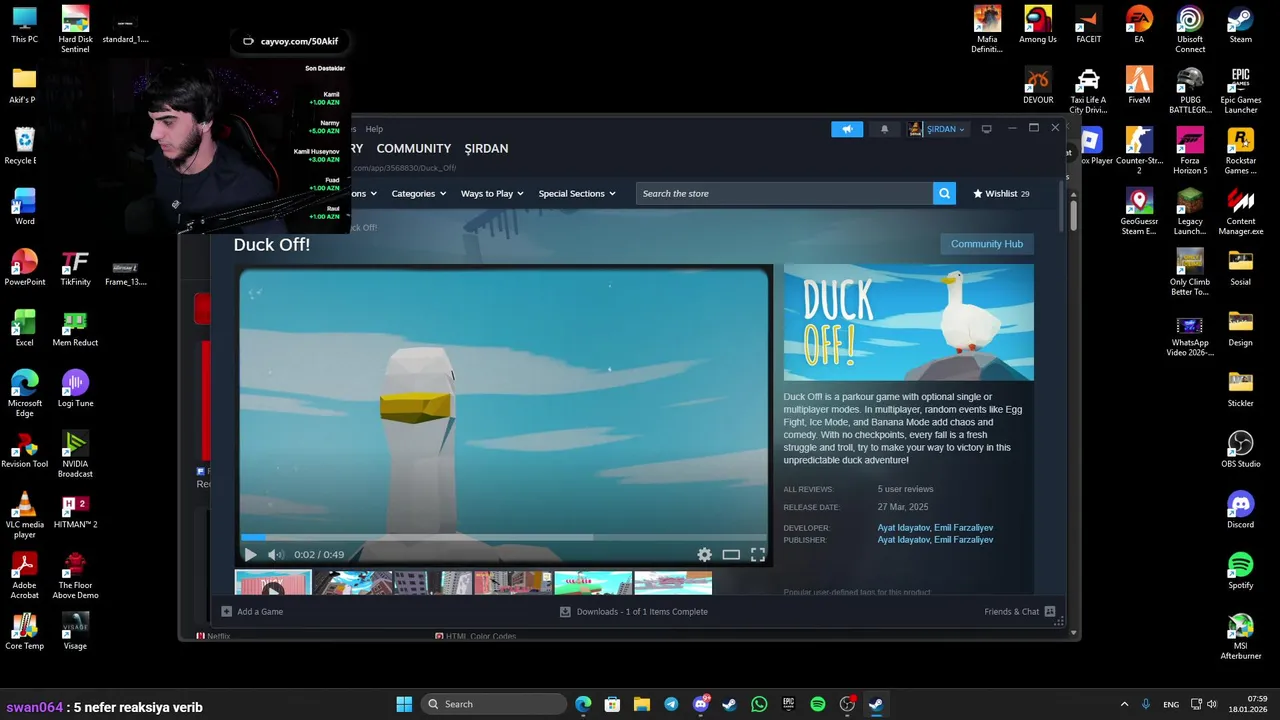Open GeoGuessr Steam Edition desktop shortcut

(1139, 212)
